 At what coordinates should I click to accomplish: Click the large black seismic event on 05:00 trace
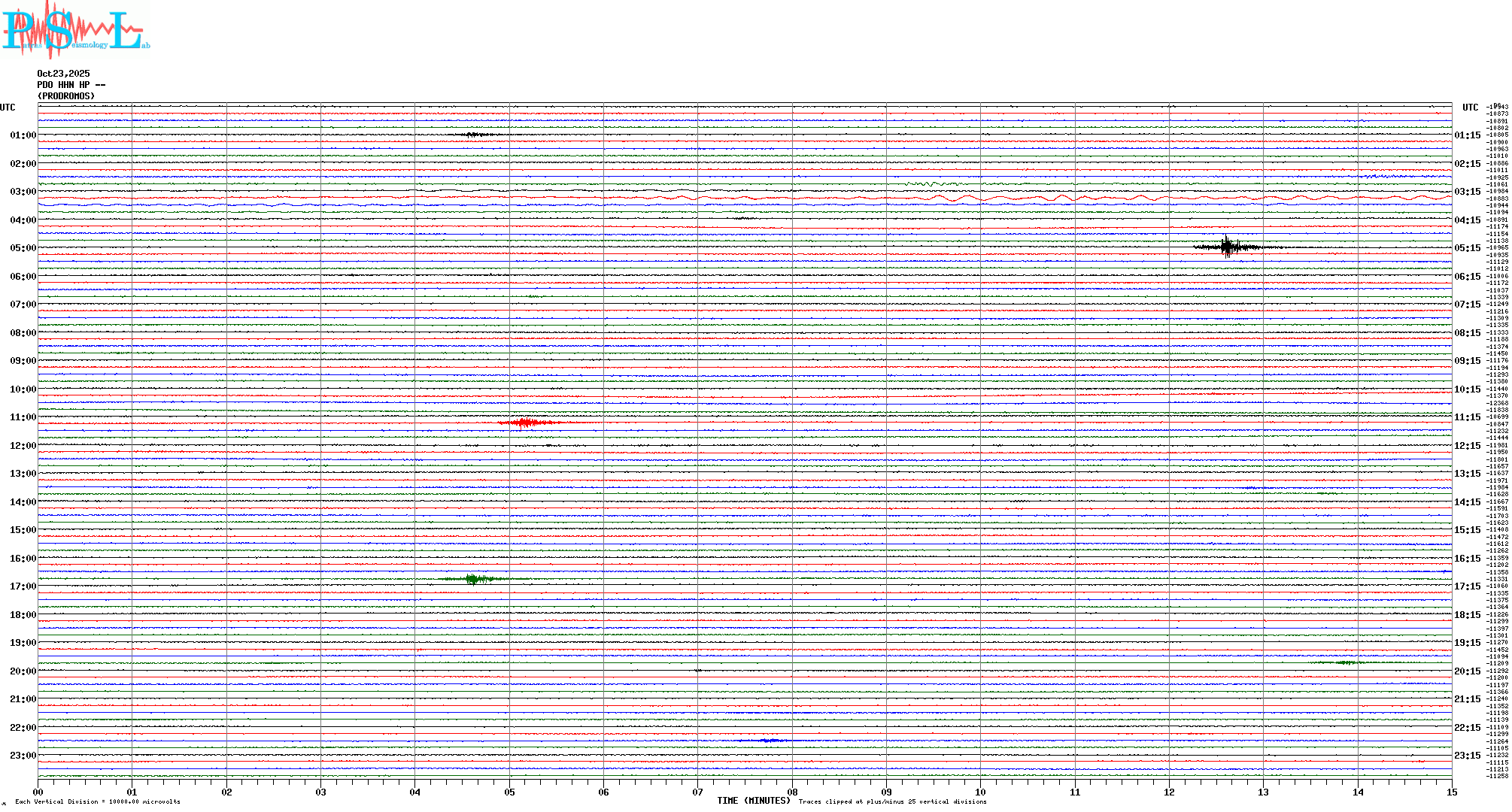[1228, 247]
